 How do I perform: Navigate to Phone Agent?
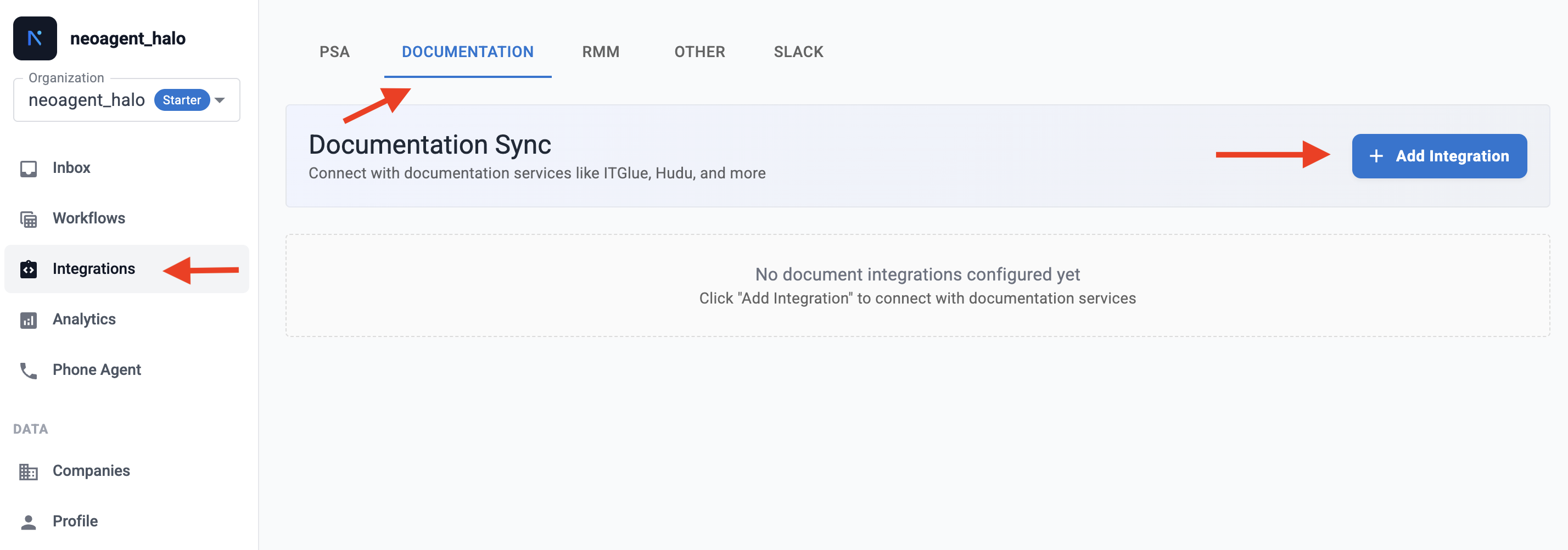coord(96,369)
